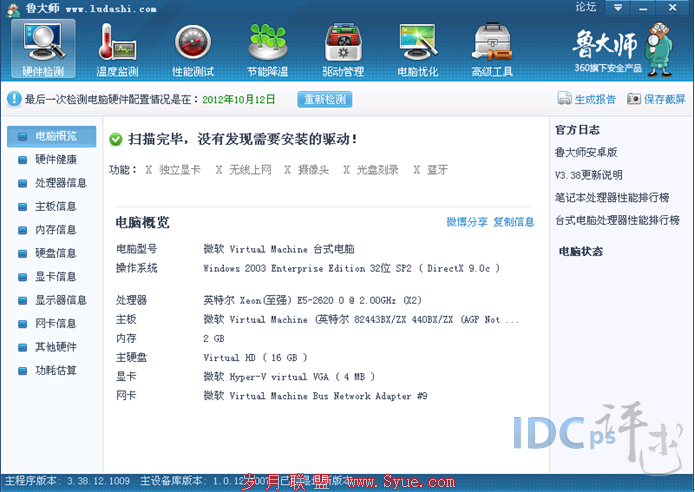Open the 电脑优化 PC optimization tool
Viewport: 695px width, 492px height.
click(x=418, y=50)
